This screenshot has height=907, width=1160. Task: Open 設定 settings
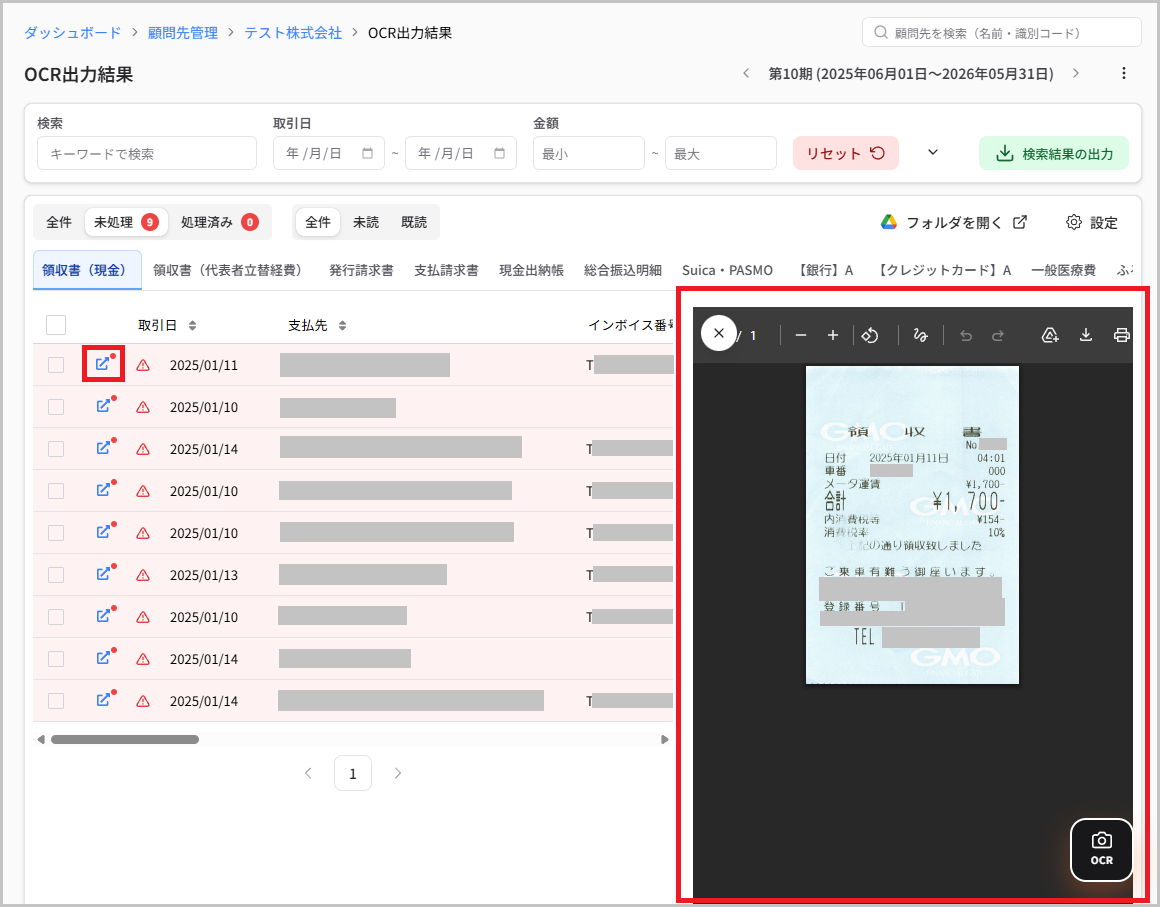1092,222
